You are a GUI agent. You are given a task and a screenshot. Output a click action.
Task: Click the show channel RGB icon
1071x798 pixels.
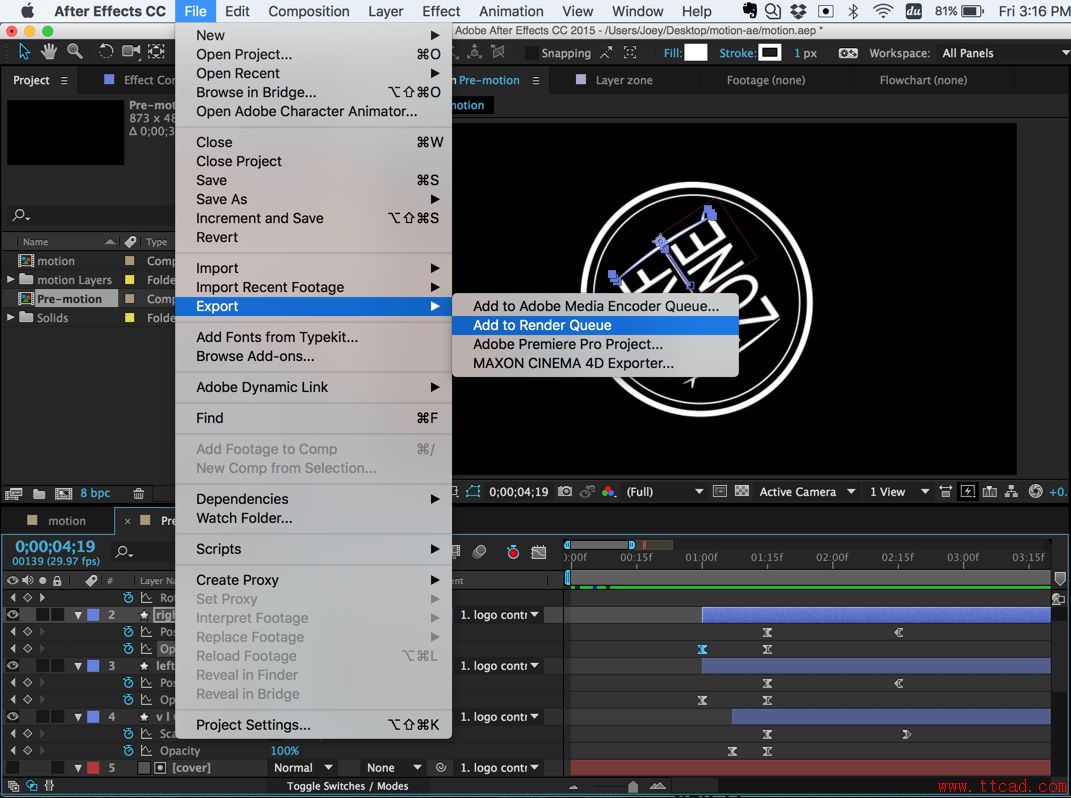click(608, 492)
